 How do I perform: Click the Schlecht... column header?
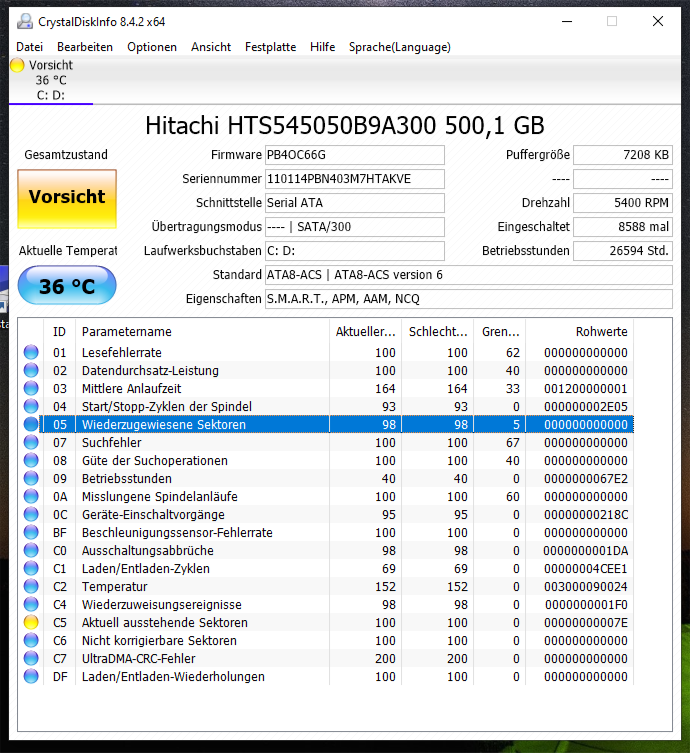[x=437, y=331]
